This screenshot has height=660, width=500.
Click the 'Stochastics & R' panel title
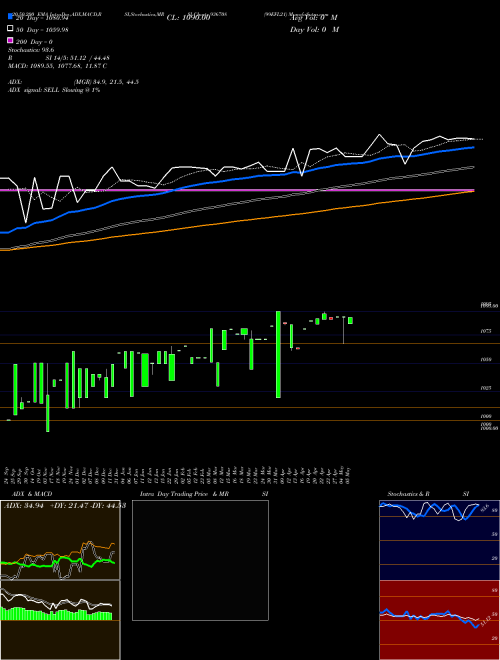408,494
